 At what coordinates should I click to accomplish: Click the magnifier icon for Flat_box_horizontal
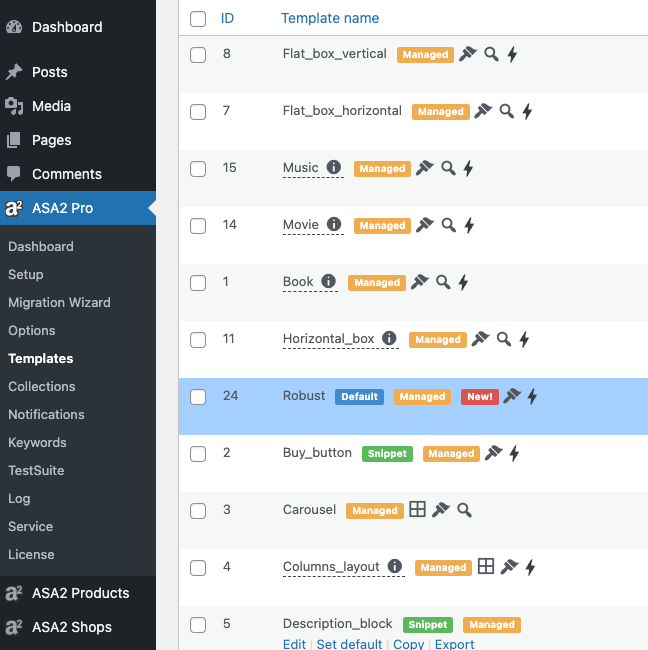point(507,111)
